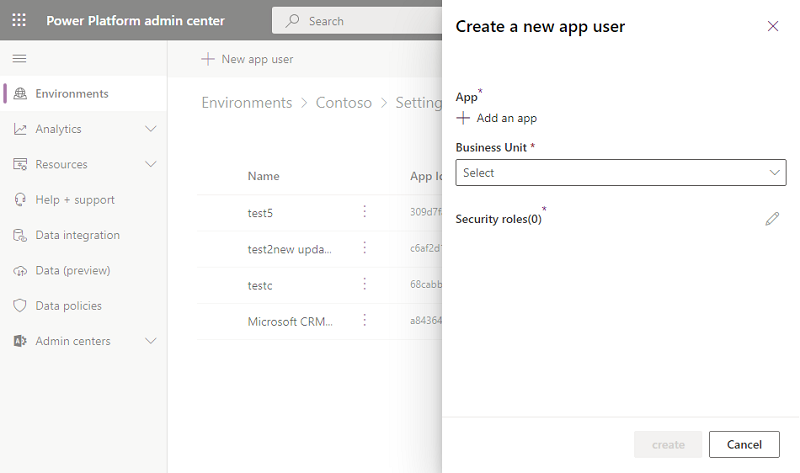Close the Create a new app user panel
800x473 pixels.
tap(772, 27)
